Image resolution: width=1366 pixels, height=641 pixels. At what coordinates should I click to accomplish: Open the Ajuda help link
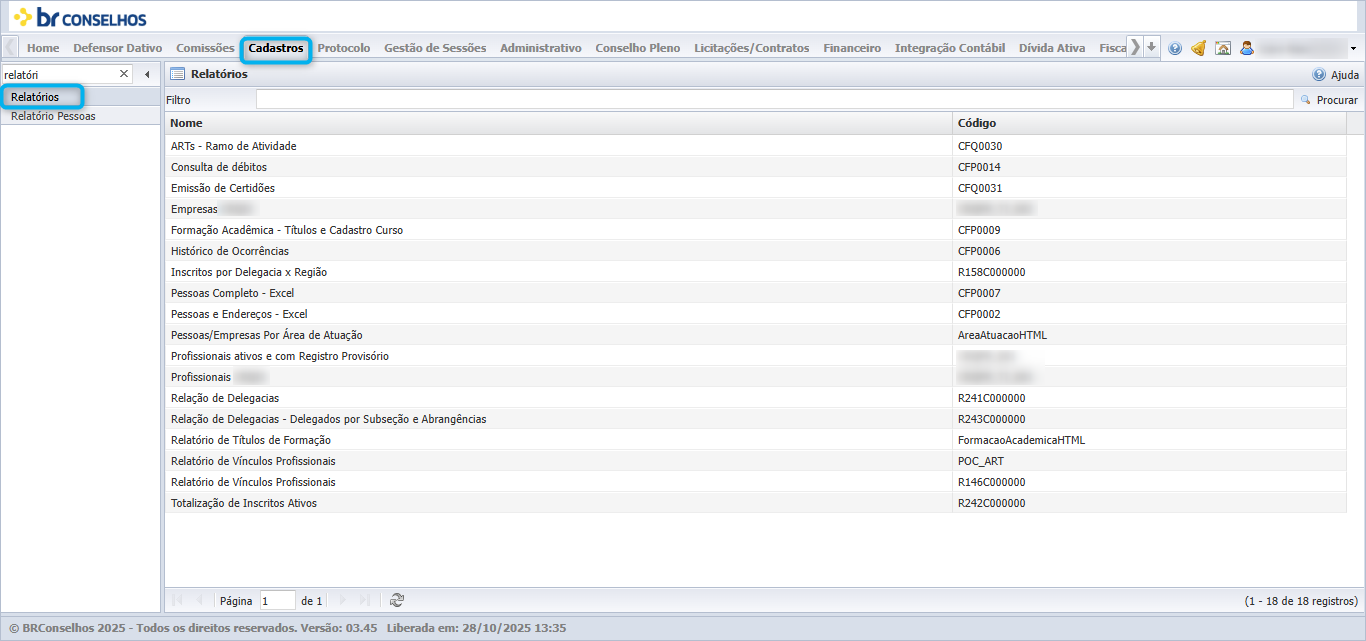(1335, 74)
